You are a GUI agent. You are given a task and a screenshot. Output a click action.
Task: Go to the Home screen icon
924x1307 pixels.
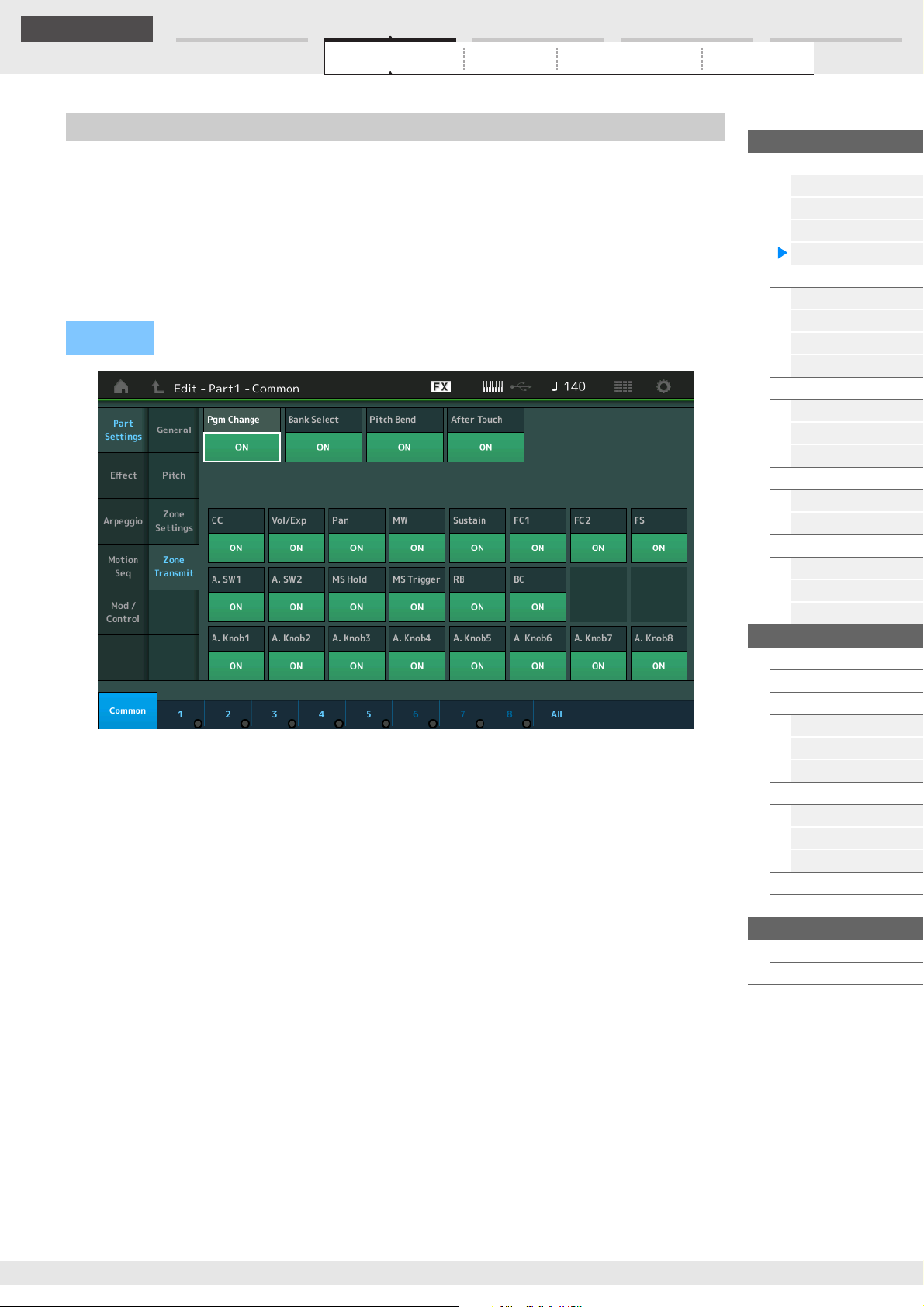(121, 387)
